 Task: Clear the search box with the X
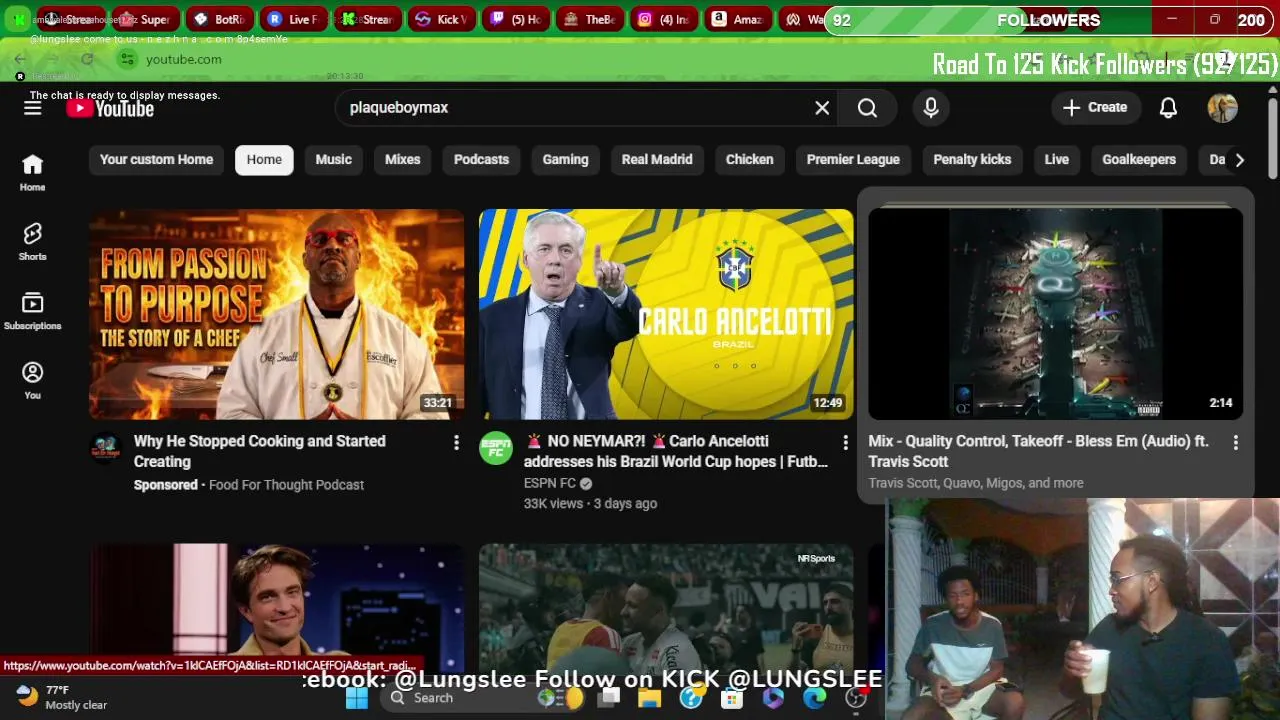coord(822,108)
